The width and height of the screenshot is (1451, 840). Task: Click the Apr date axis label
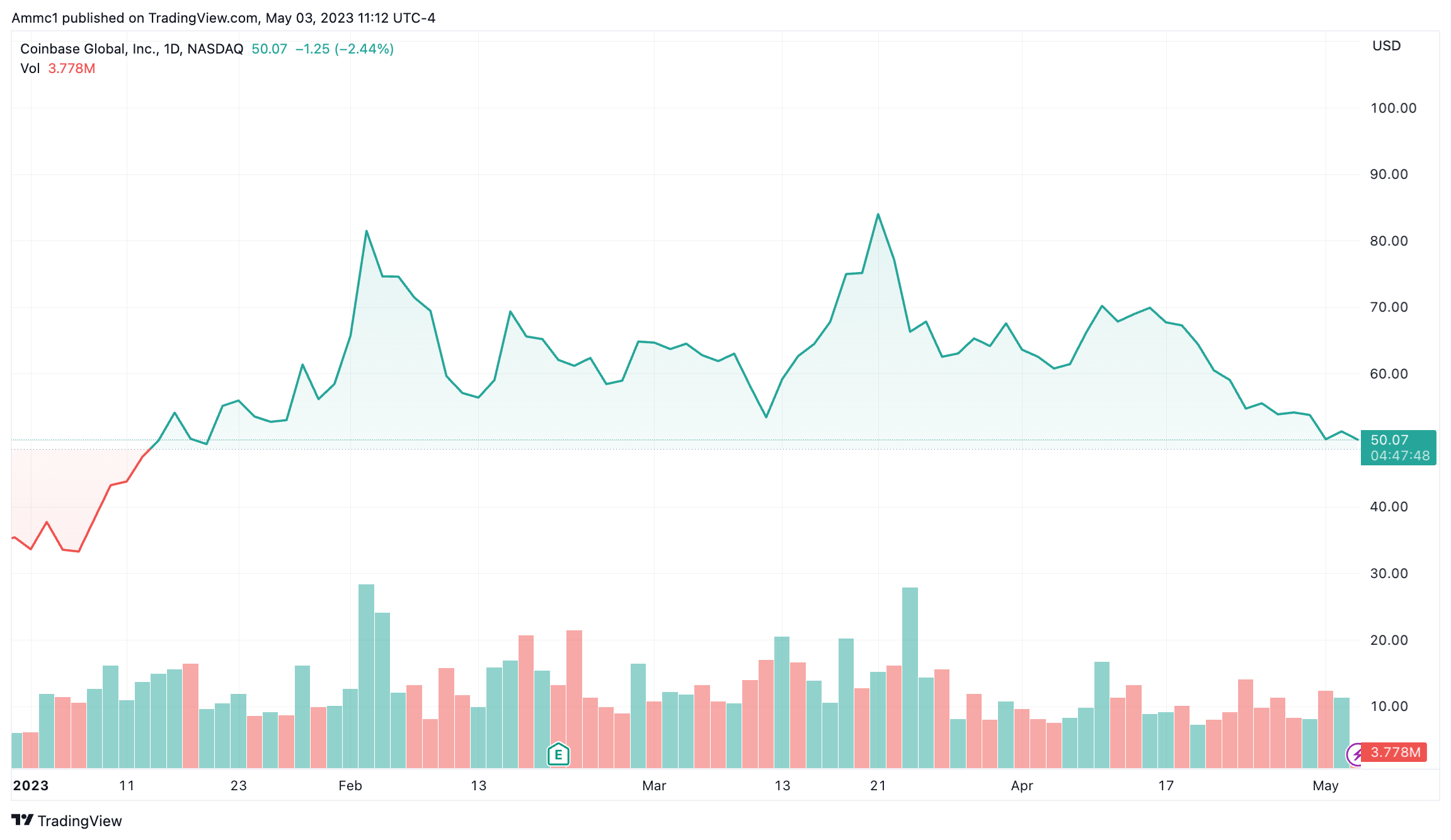click(x=1022, y=785)
